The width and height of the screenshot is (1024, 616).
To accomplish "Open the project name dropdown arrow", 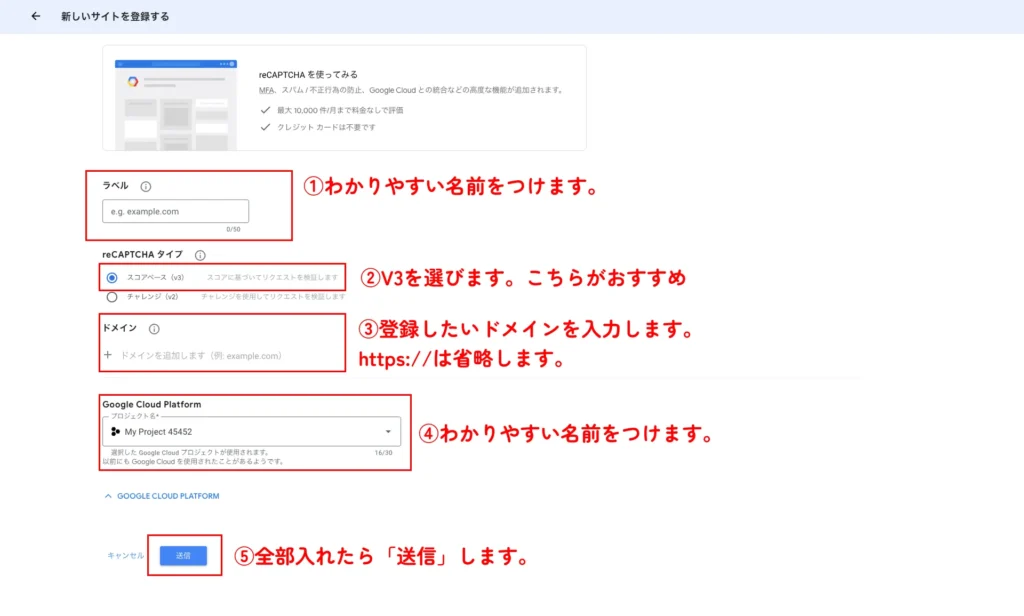I will click(x=387, y=432).
